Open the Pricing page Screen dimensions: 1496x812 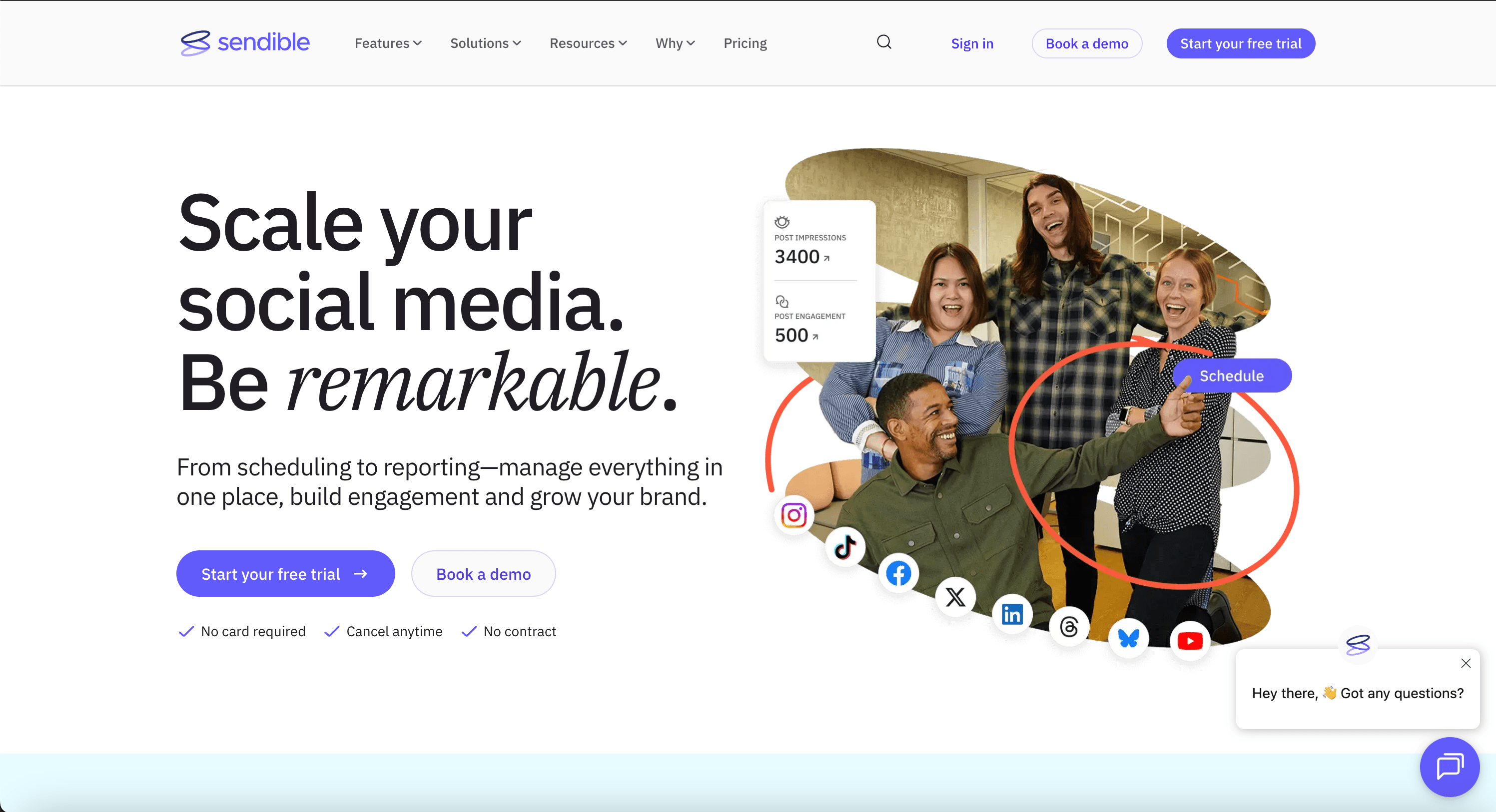(x=745, y=43)
